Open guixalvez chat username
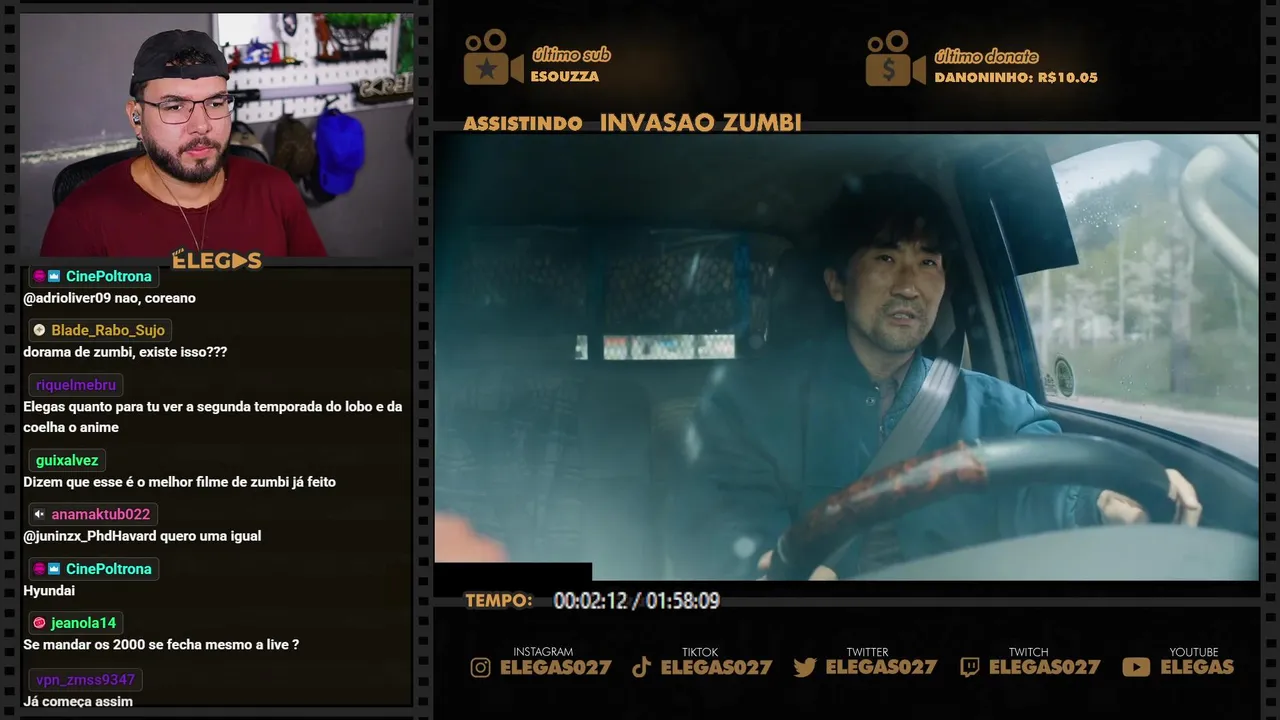The height and width of the screenshot is (720, 1280). coord(67,461)
